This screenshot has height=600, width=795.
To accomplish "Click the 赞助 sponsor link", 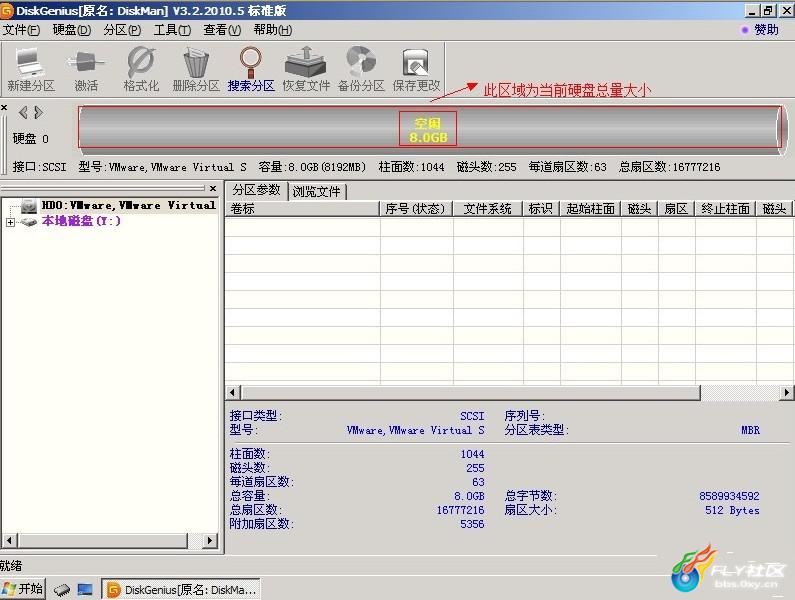I will [x=766, y=30].
